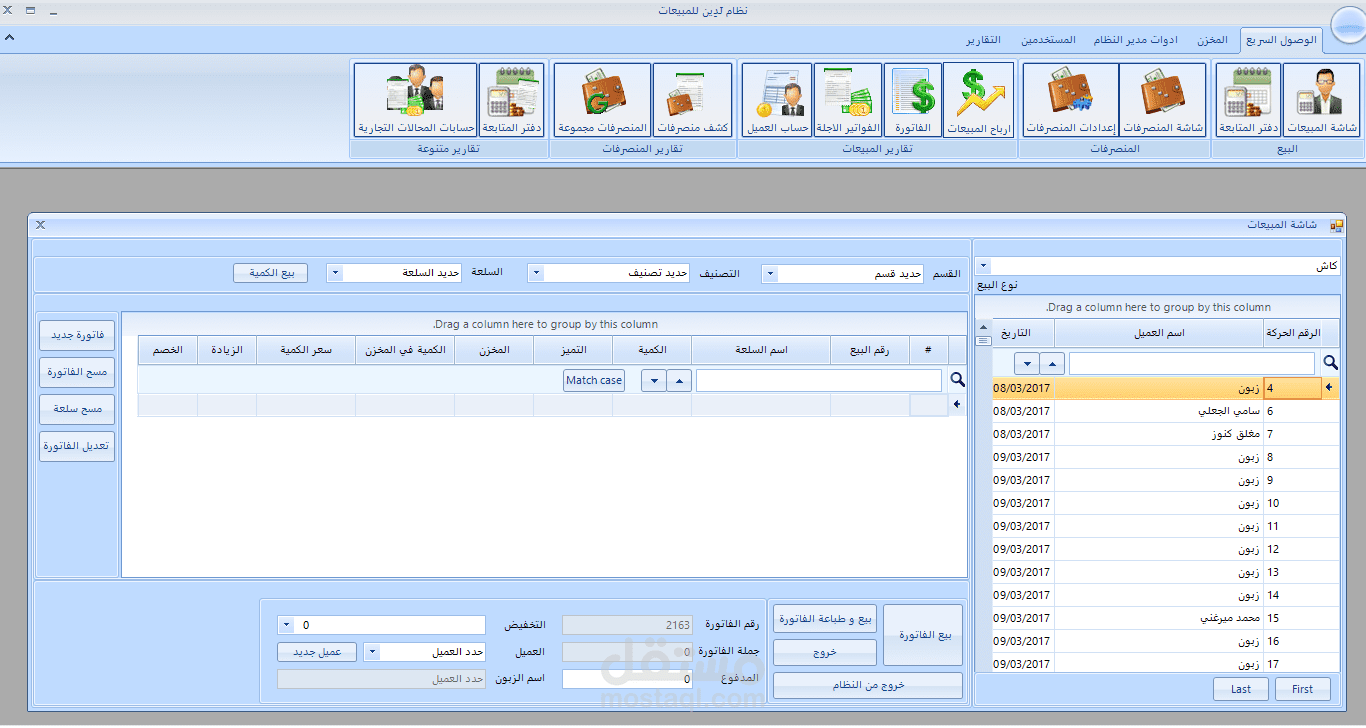
Task: Find next match in transactions search
Action: click(1027, 363)
